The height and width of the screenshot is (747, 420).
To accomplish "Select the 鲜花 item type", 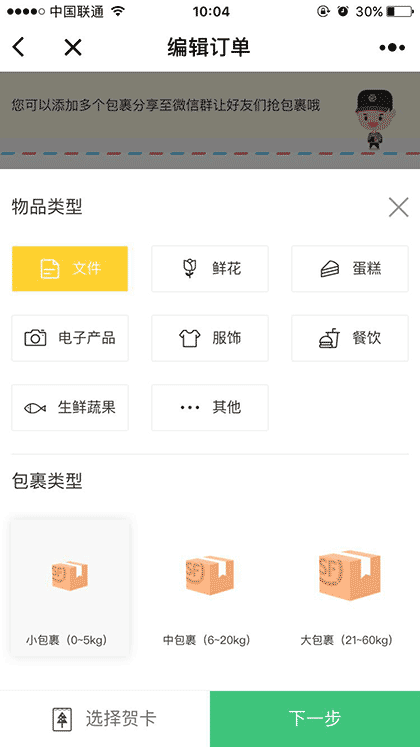I will click(210, 269).
